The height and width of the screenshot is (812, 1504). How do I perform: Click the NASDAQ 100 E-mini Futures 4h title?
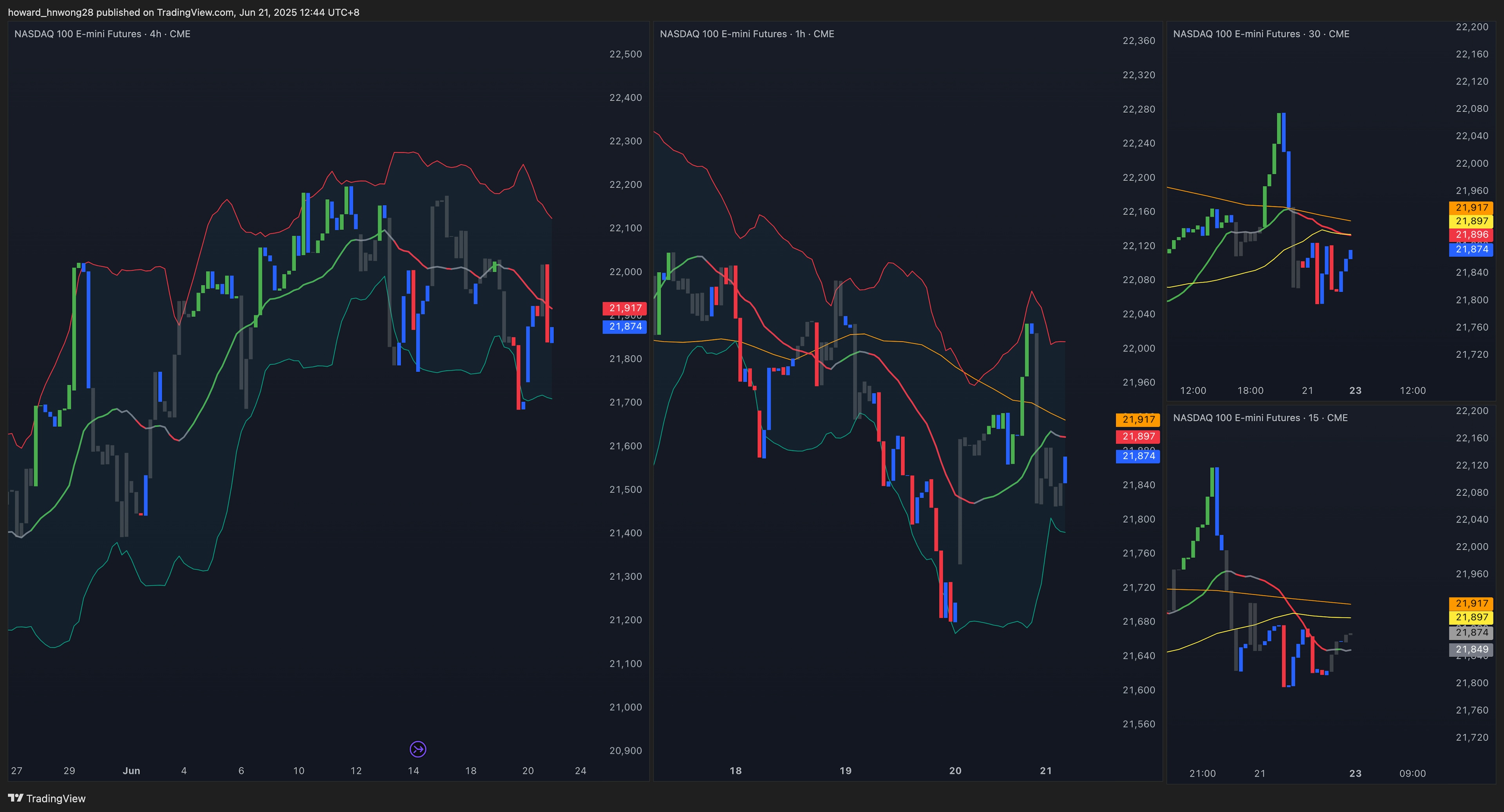[x=102, y=34]
